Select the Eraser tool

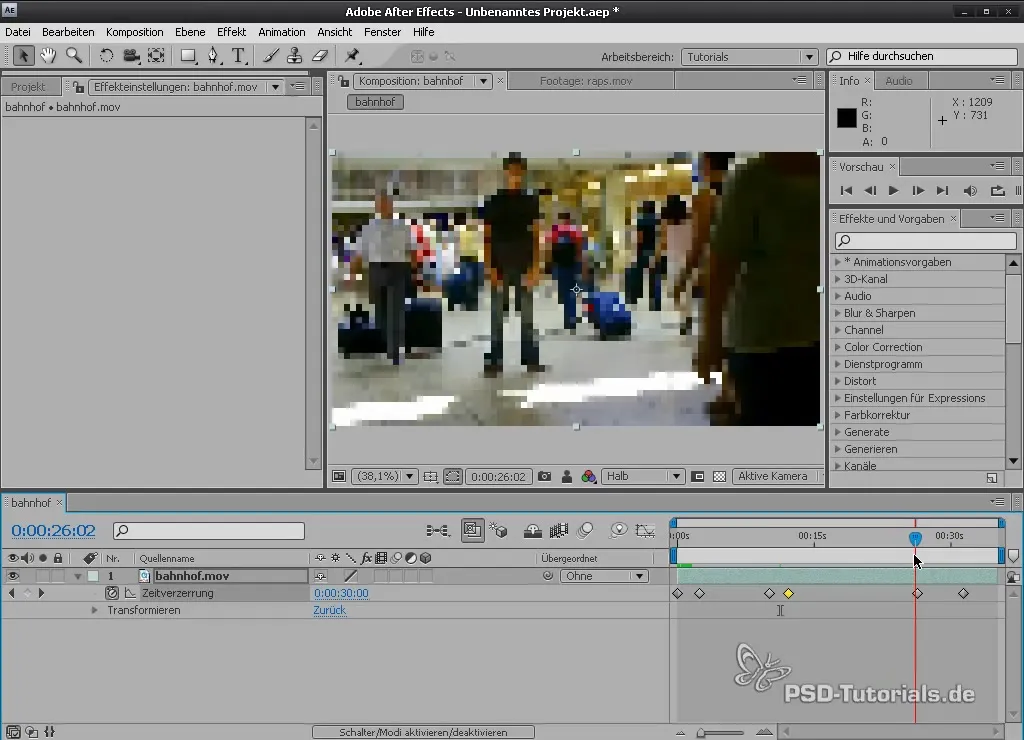coord(319,56)
